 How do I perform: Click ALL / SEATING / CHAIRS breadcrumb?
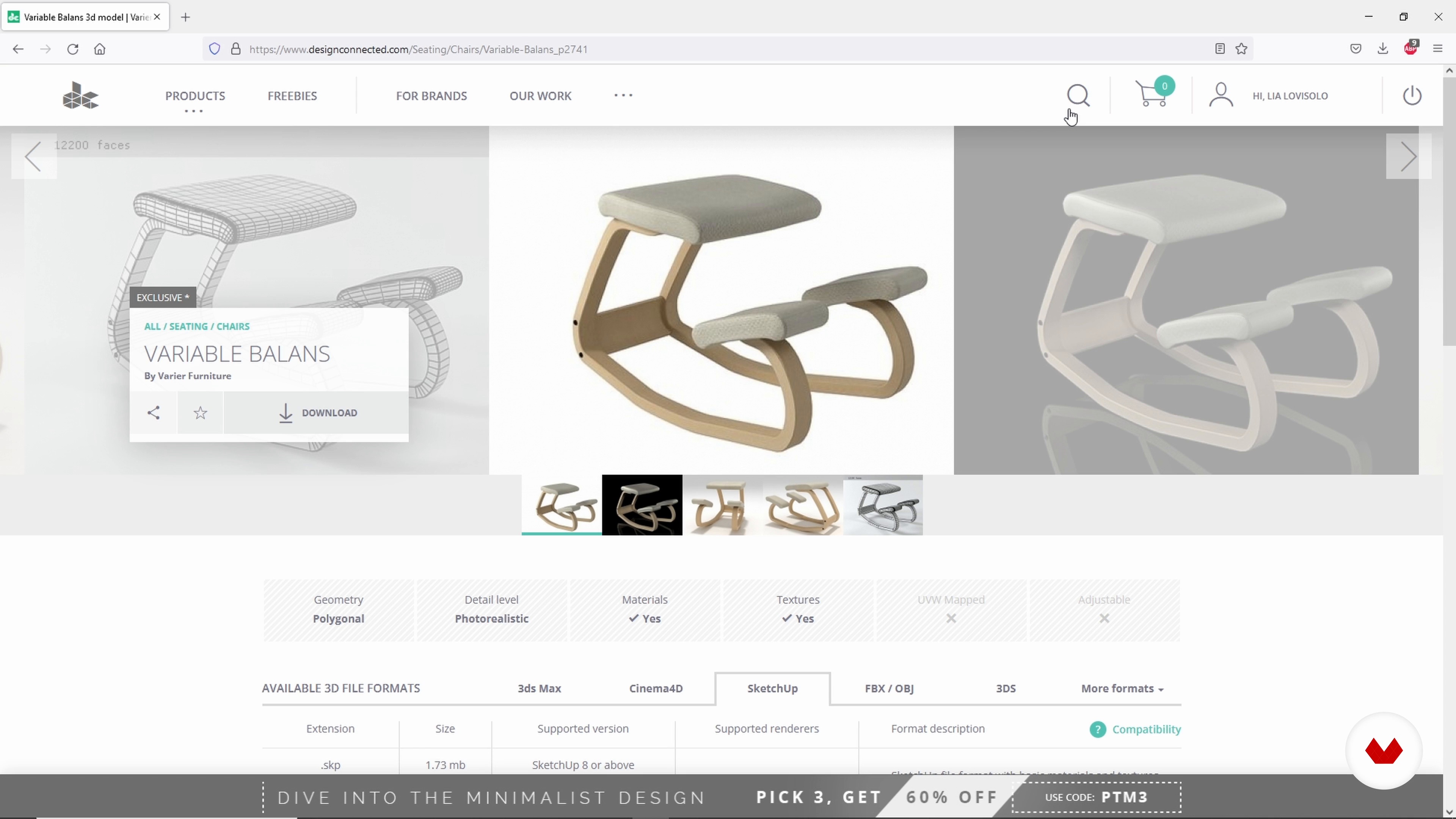point(197,326)
